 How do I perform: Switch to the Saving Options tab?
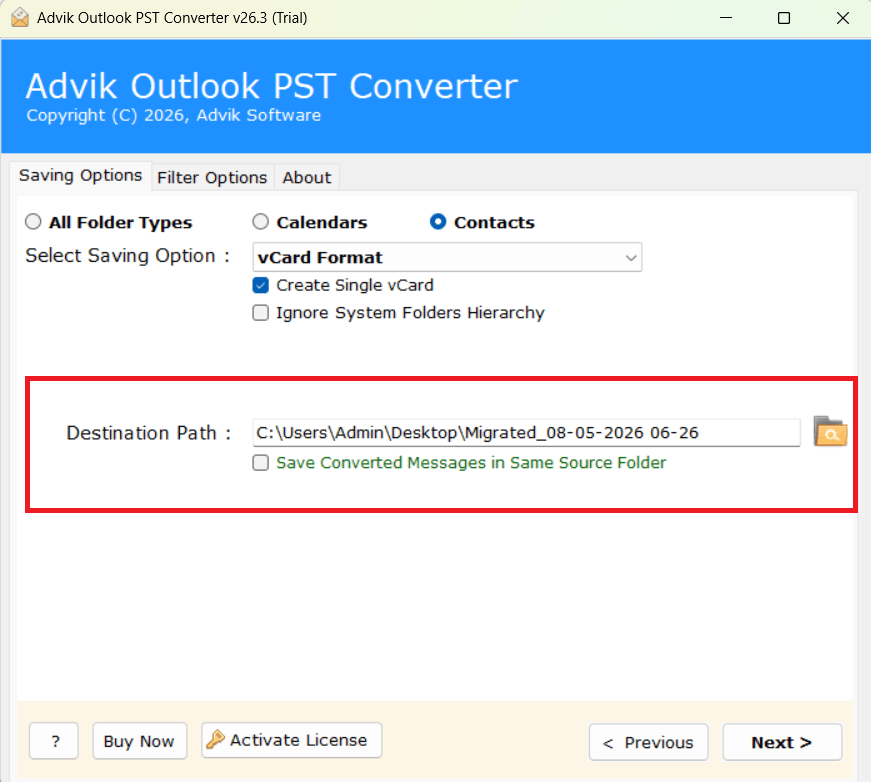click(81, 176)
